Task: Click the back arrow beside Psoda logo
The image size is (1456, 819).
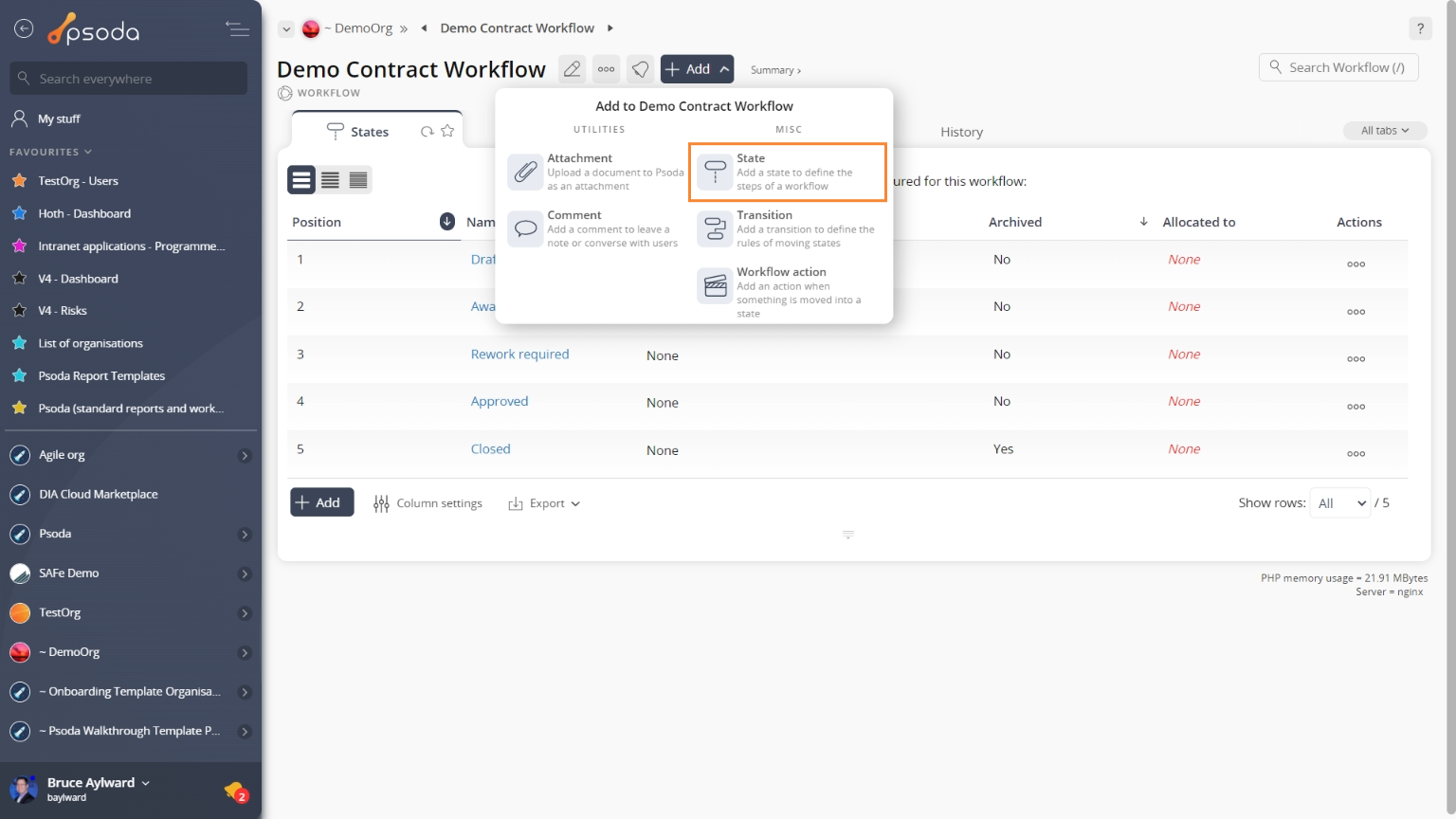Action: 24,29
